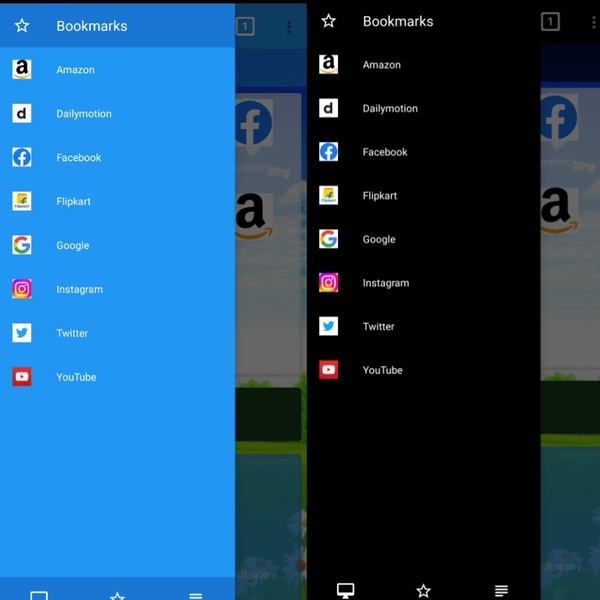Image resolution: width=600 pixels, height=600 pixels.
Task: Choose Flipkart label in the dark bookmarks list
Action: 380,196
